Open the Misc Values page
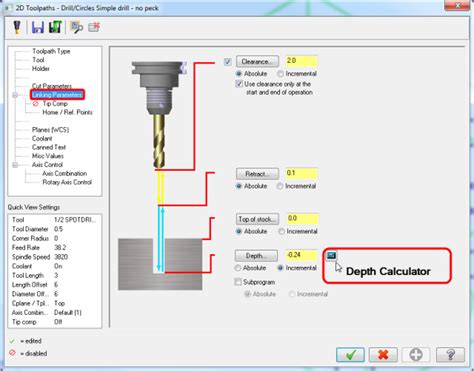The width and height of the screenshot is (474, 371). (x=48, y=156)
